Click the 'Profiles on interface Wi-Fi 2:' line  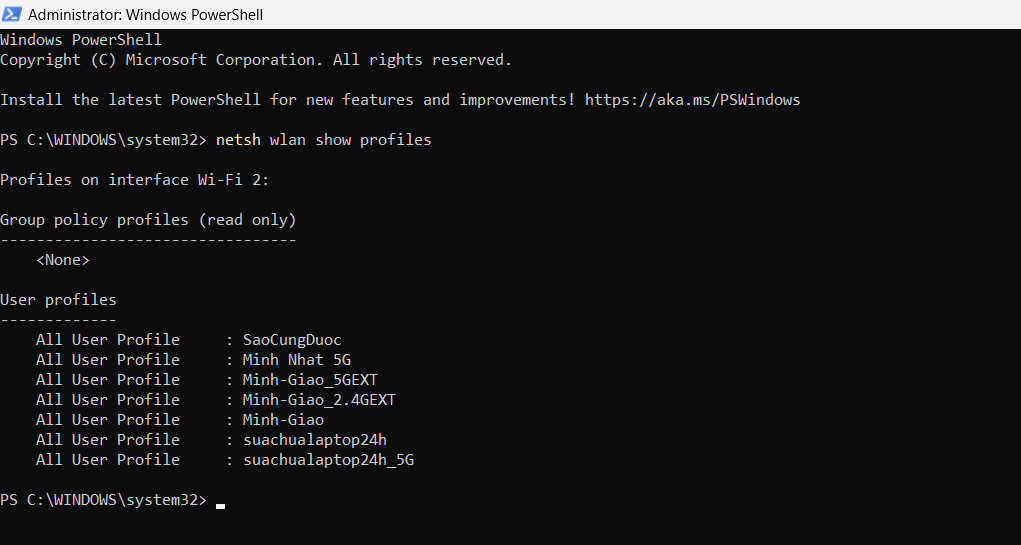point(135,180)
